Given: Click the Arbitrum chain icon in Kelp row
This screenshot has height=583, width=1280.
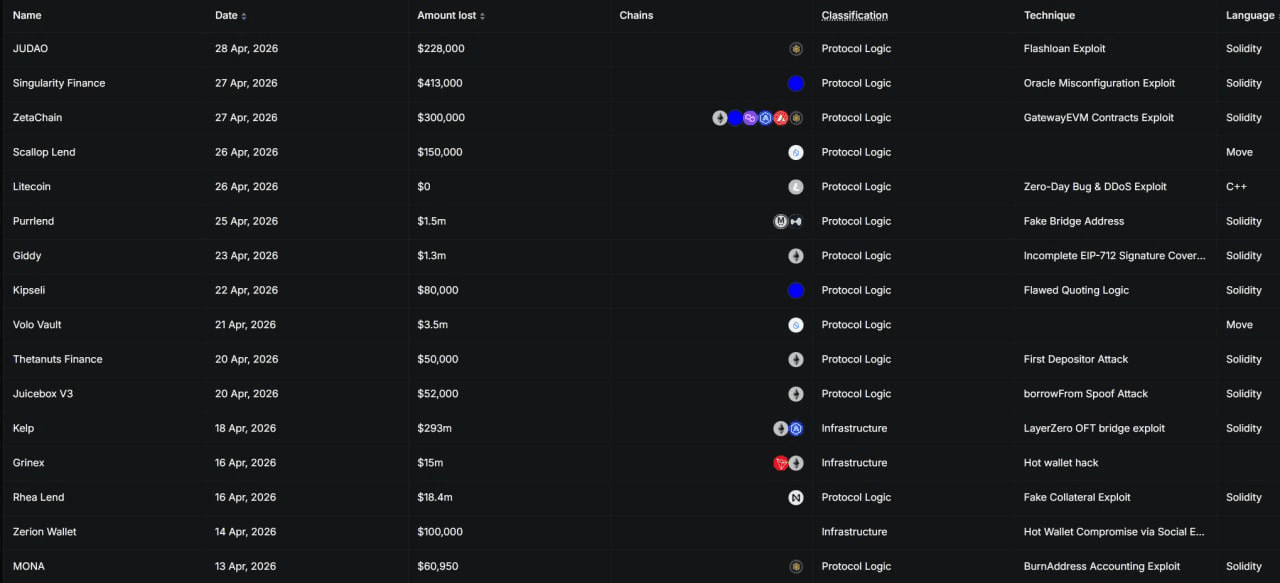Looking at the screenshot, I should (x=796, y=428).
